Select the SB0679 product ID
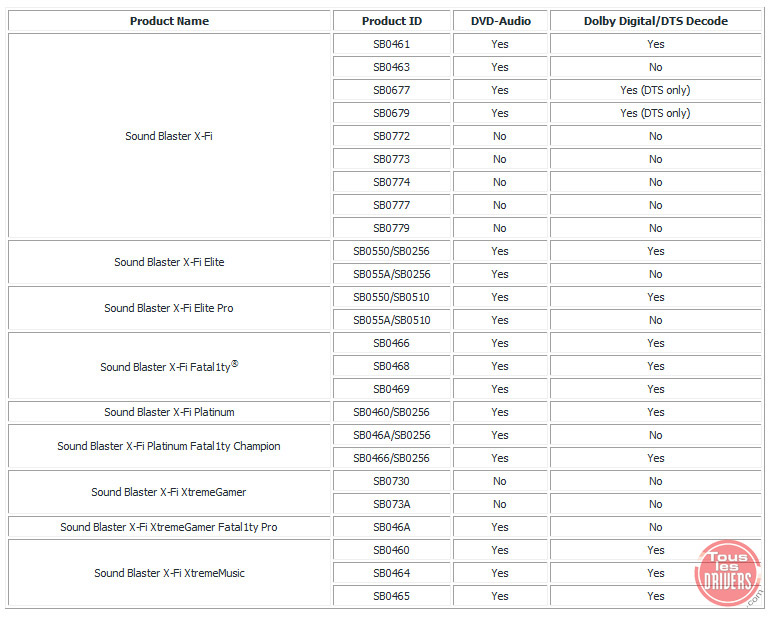Viewport: 772px width, 619px height. click(391, 113)
